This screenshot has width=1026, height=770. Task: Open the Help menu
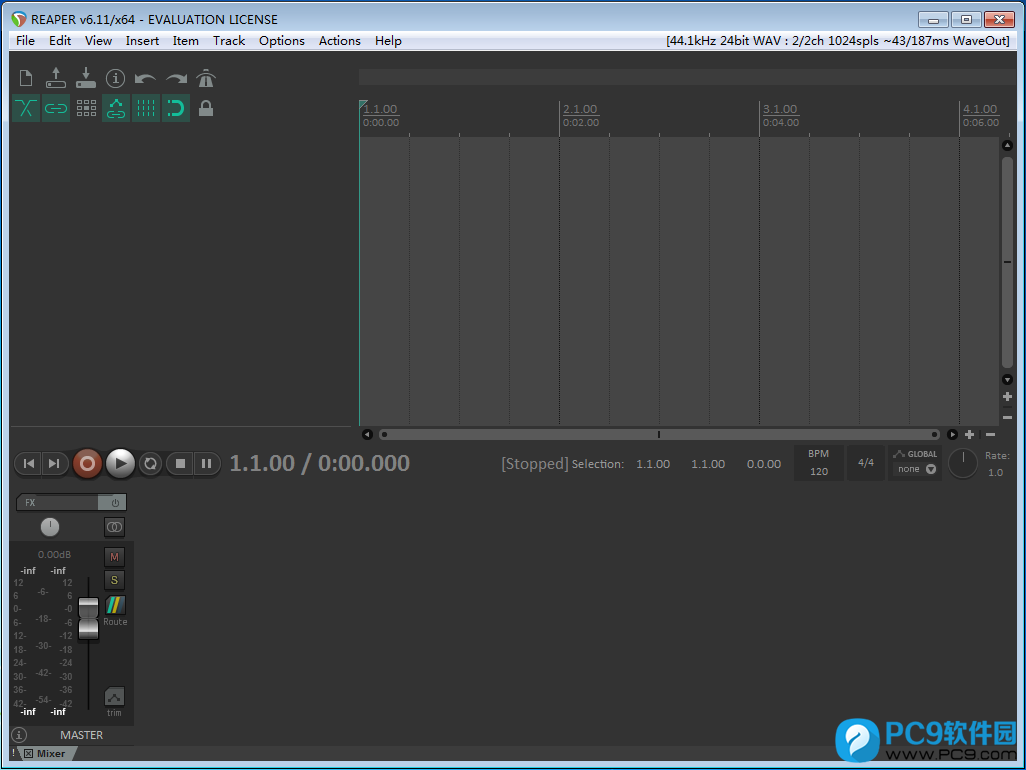(388, 41)
